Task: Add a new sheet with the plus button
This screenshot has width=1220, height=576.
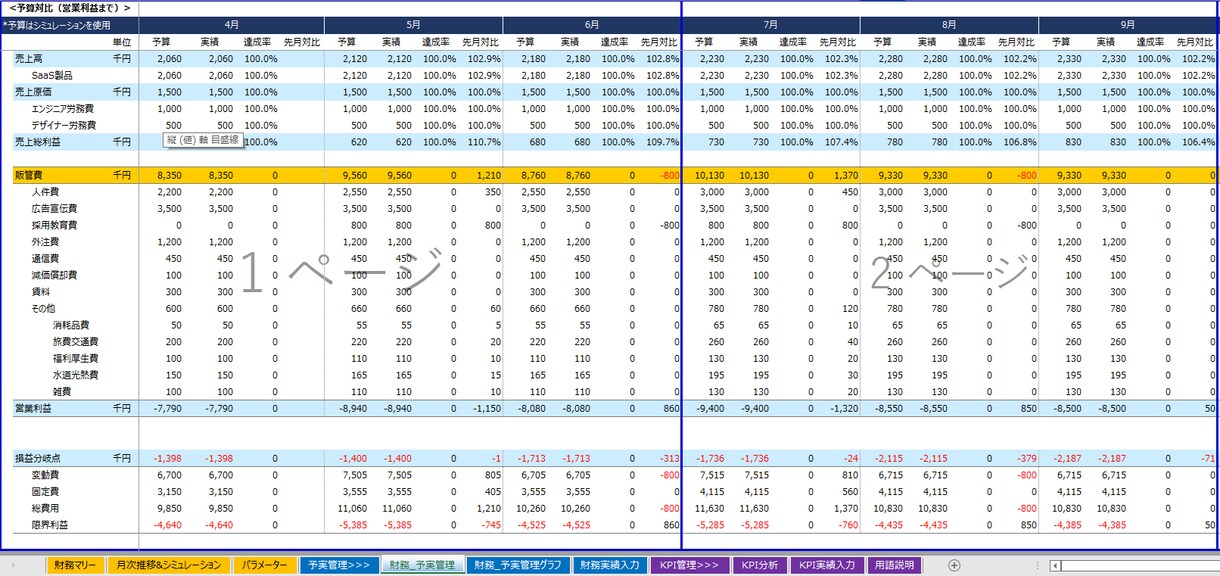Action: pos(954,565)
